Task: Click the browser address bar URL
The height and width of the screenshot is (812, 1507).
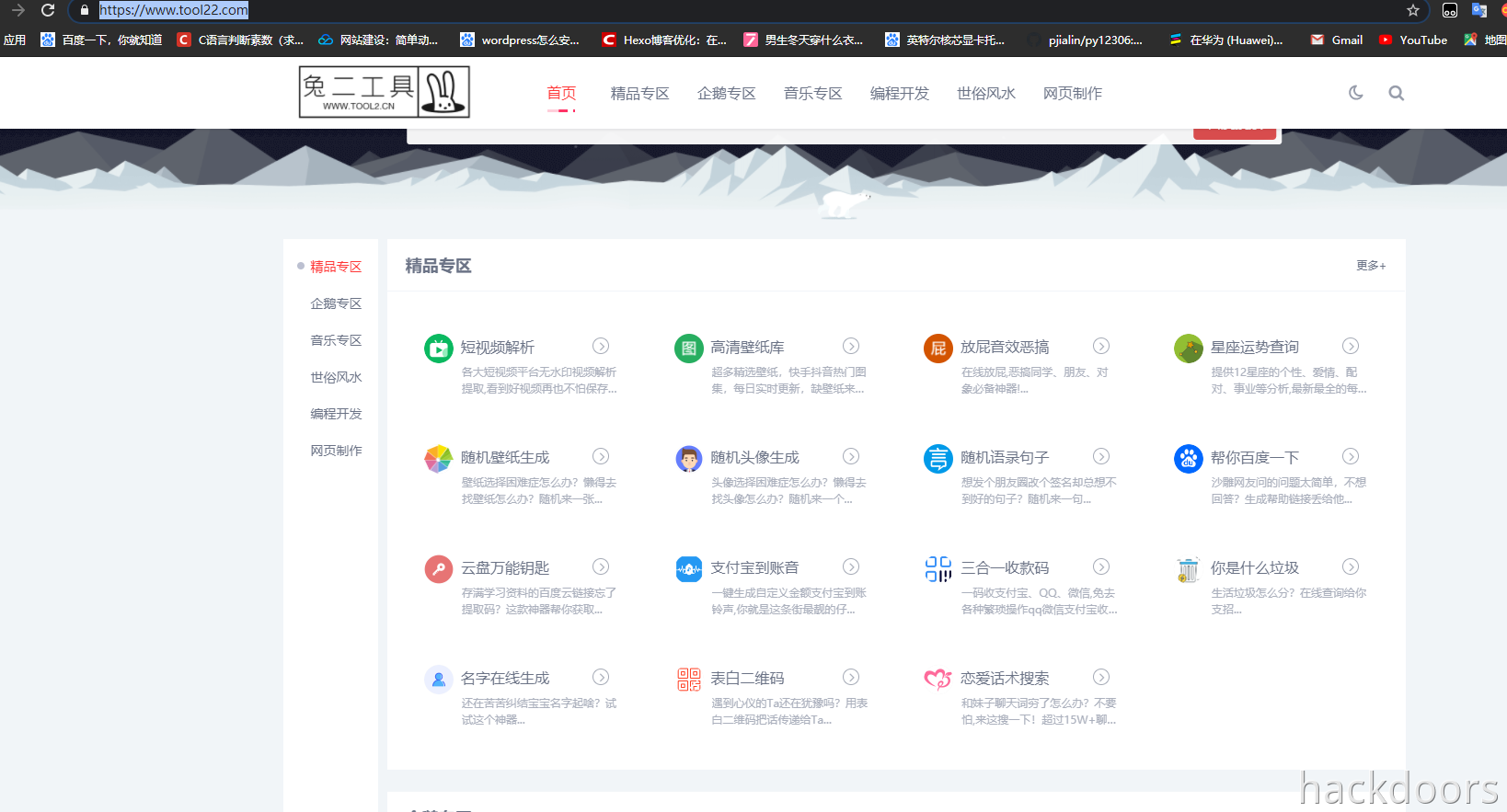Action: [x=174, y=10]
